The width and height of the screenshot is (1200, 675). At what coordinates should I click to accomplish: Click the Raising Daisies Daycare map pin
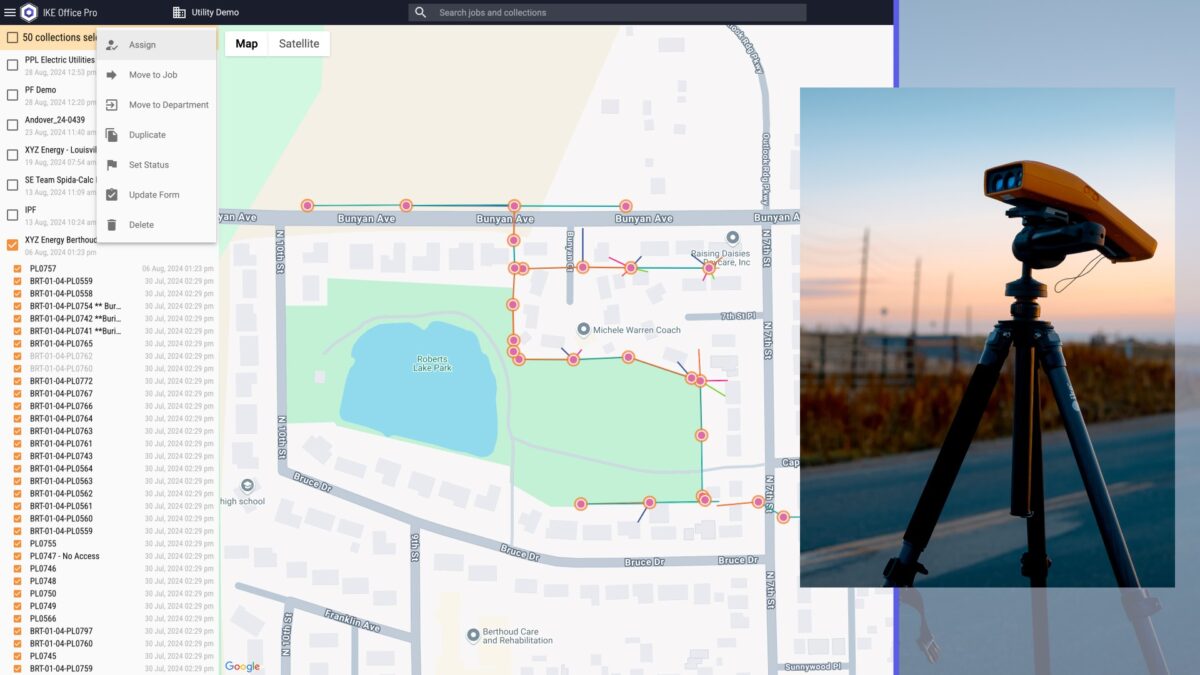(732, 237)
